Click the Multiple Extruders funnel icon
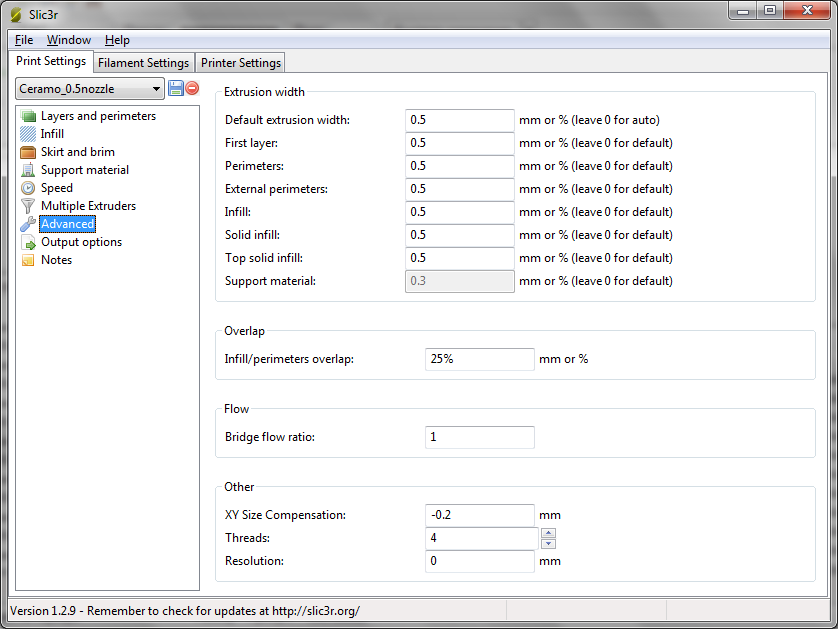The width and height of the screenshot is (838, 629). point(28,206)
